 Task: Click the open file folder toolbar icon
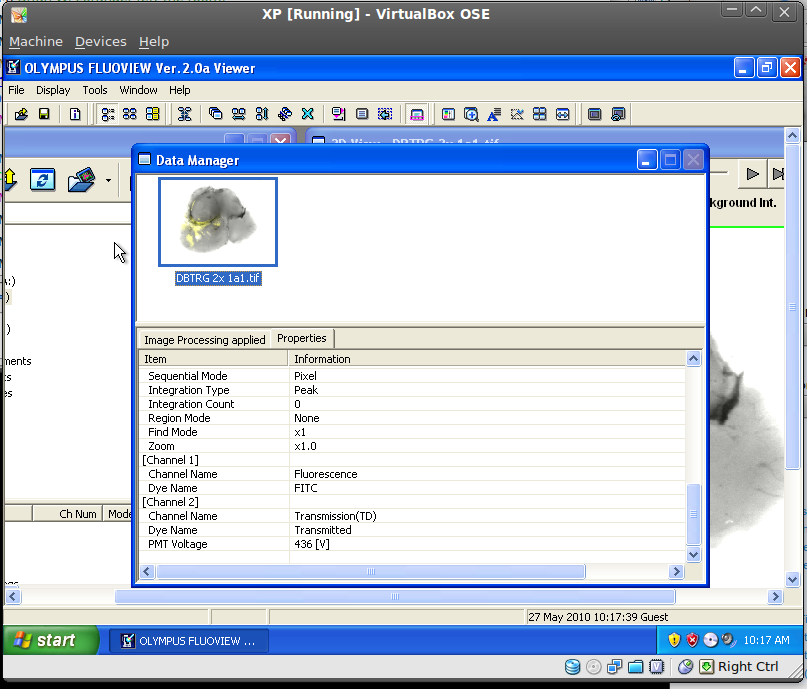21,114
